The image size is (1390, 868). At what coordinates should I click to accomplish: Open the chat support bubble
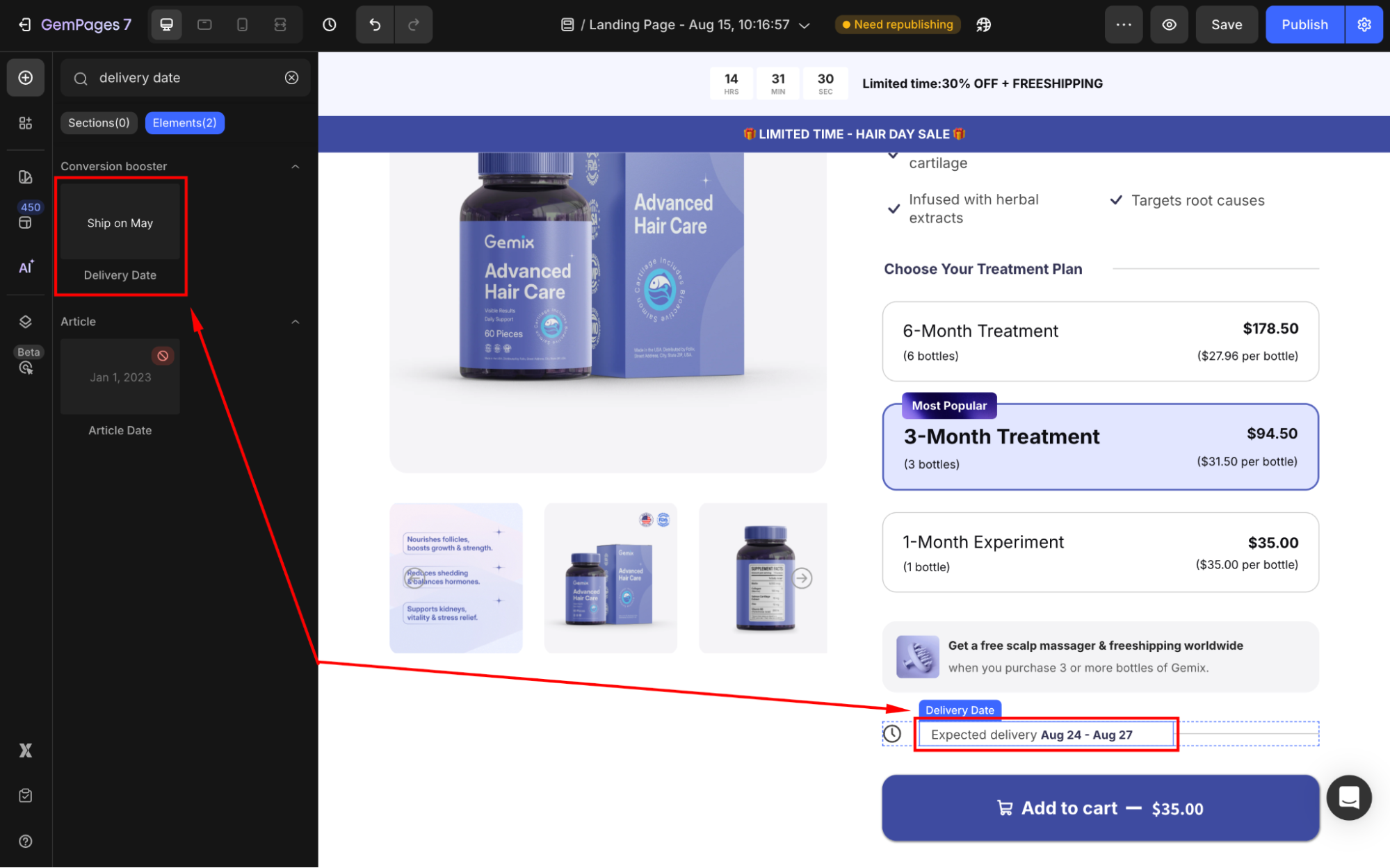pyautogui.click(x=1348, y=797)
